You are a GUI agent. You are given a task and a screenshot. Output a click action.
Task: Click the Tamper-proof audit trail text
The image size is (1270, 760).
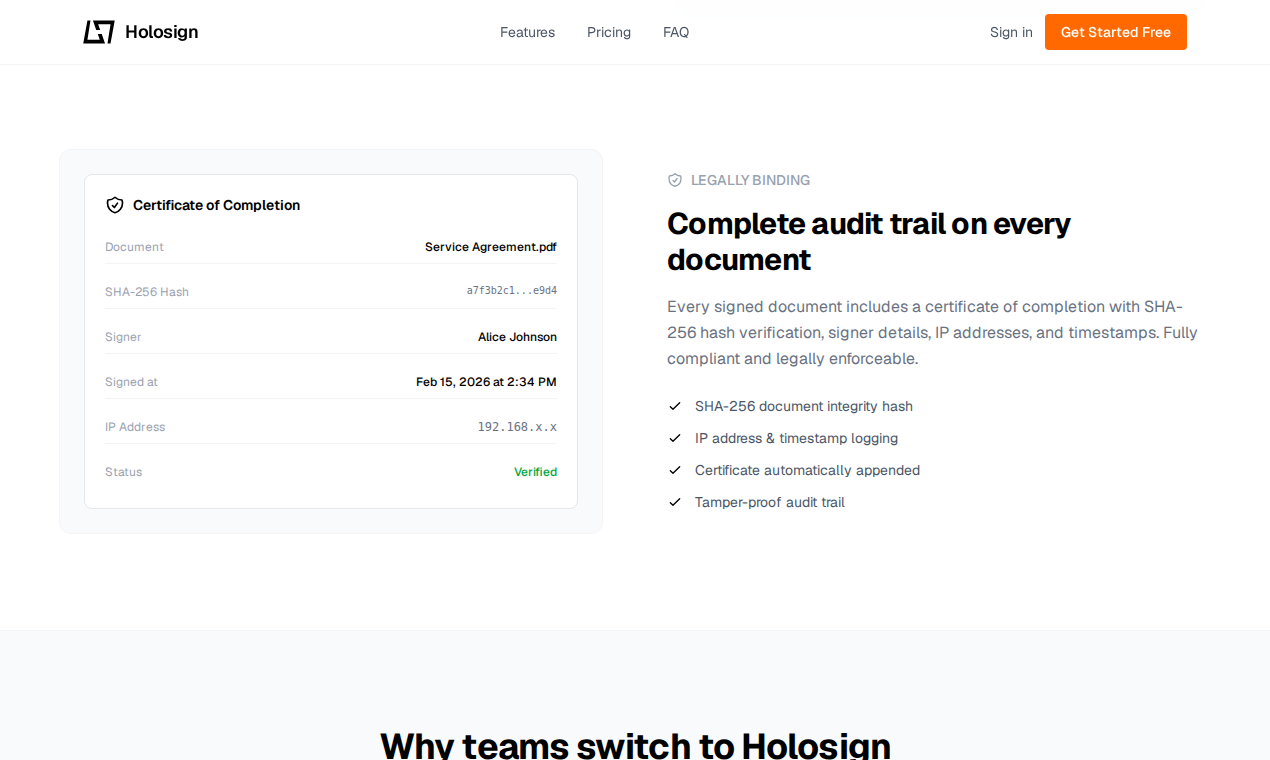(x=770, y=502)
